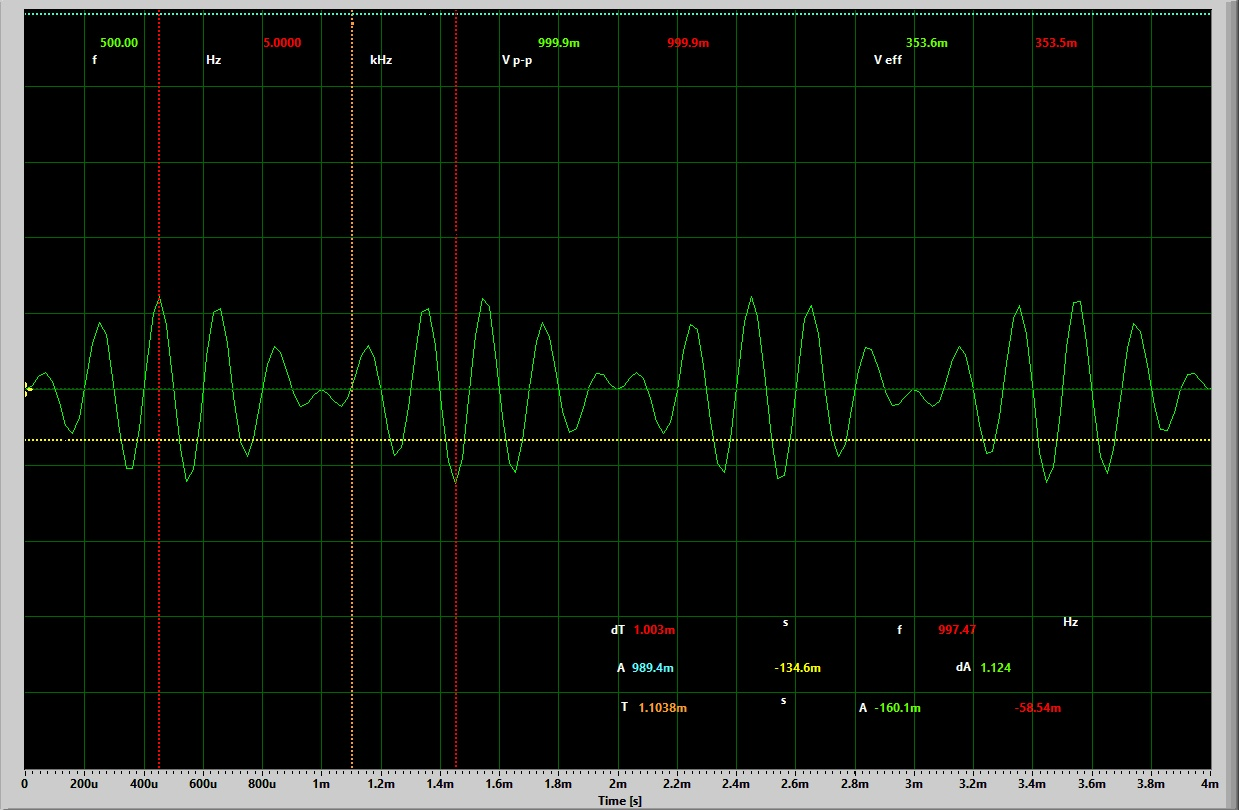The height and width of the screenshot is (810, 1239).
Task: Click the 2.6m time axis tick label
Action: (x=796, y=786)
